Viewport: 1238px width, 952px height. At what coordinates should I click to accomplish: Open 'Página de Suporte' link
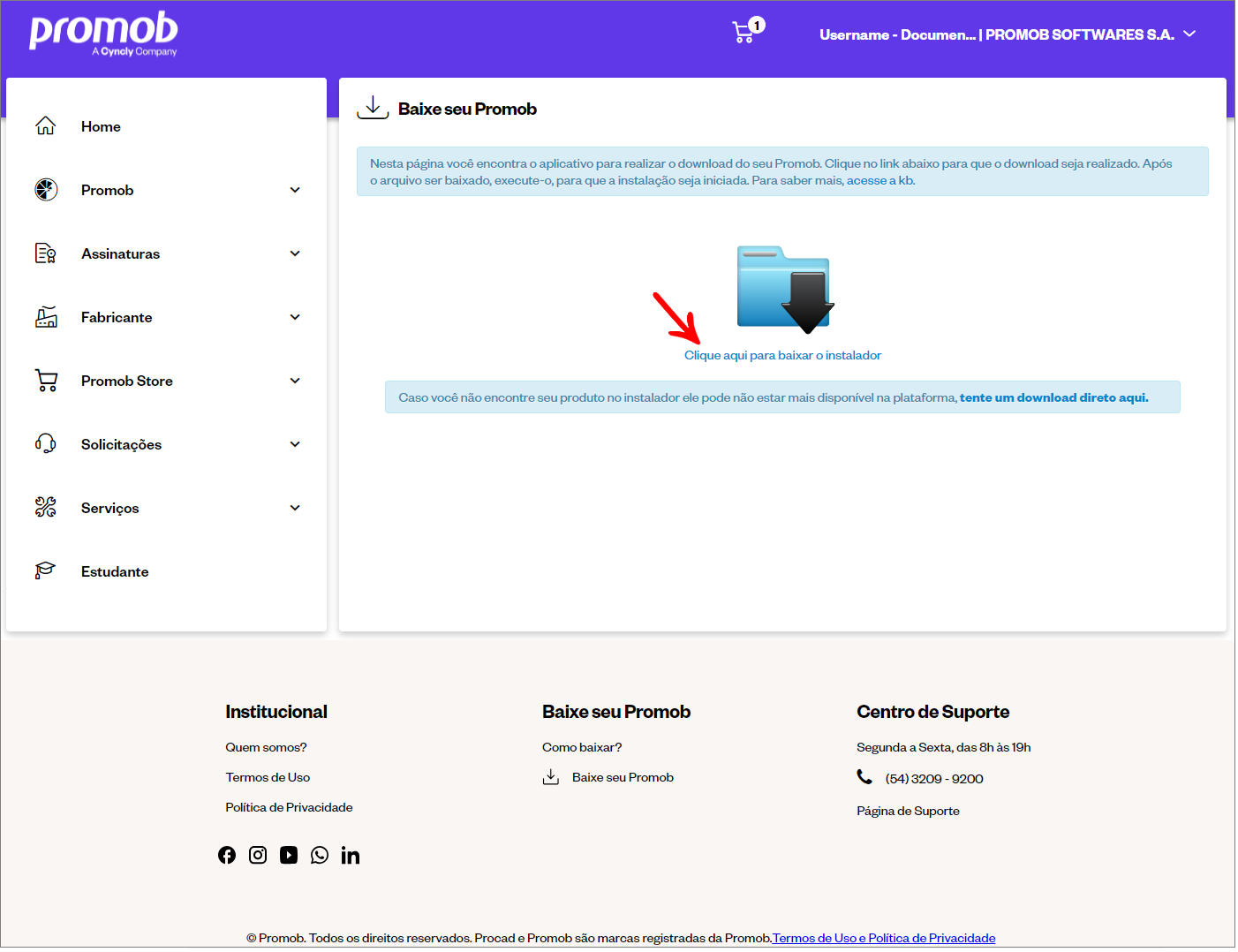pyautogui.click(x=908, y=811)
